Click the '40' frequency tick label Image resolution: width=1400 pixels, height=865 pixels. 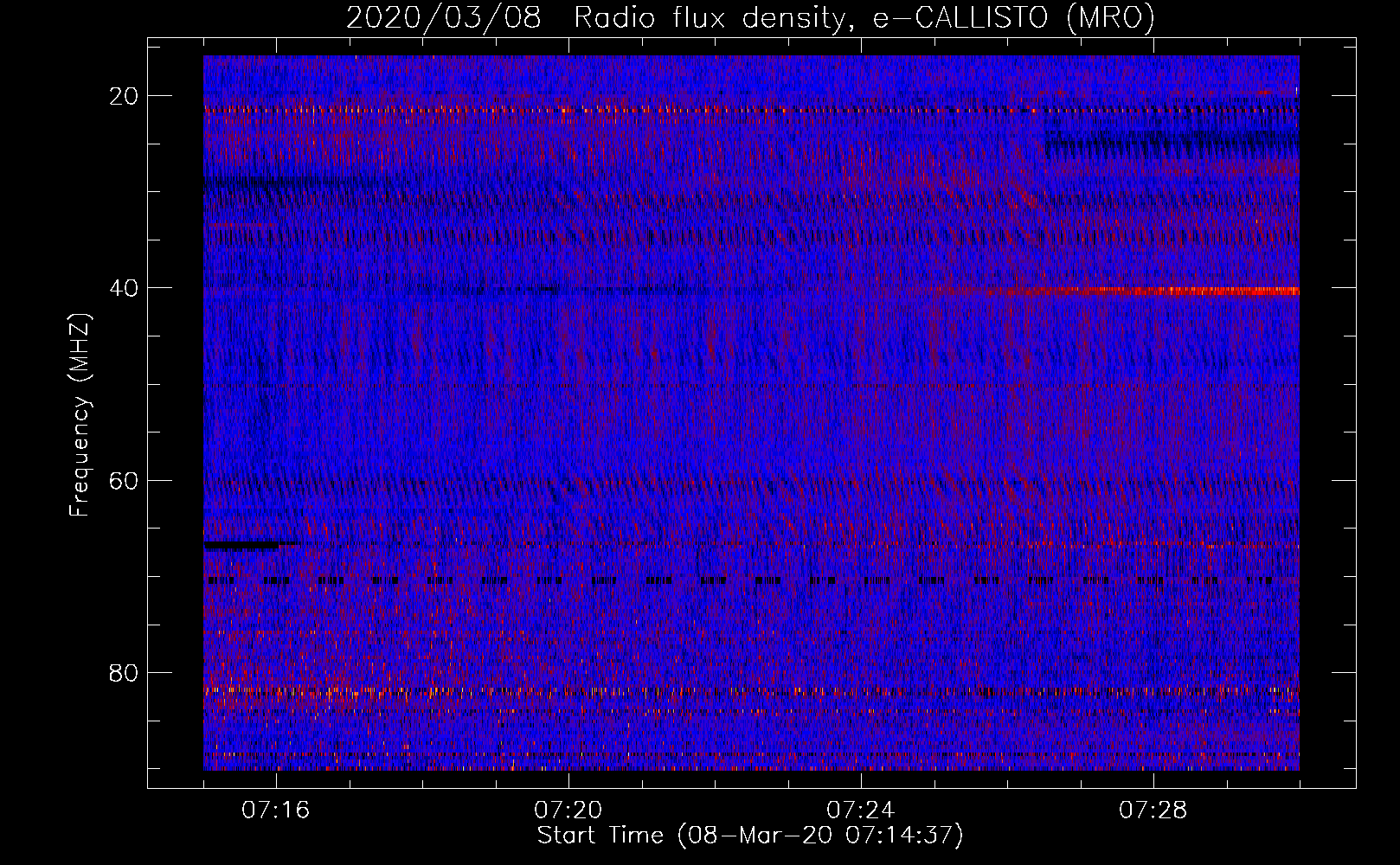tap(125, 288)
